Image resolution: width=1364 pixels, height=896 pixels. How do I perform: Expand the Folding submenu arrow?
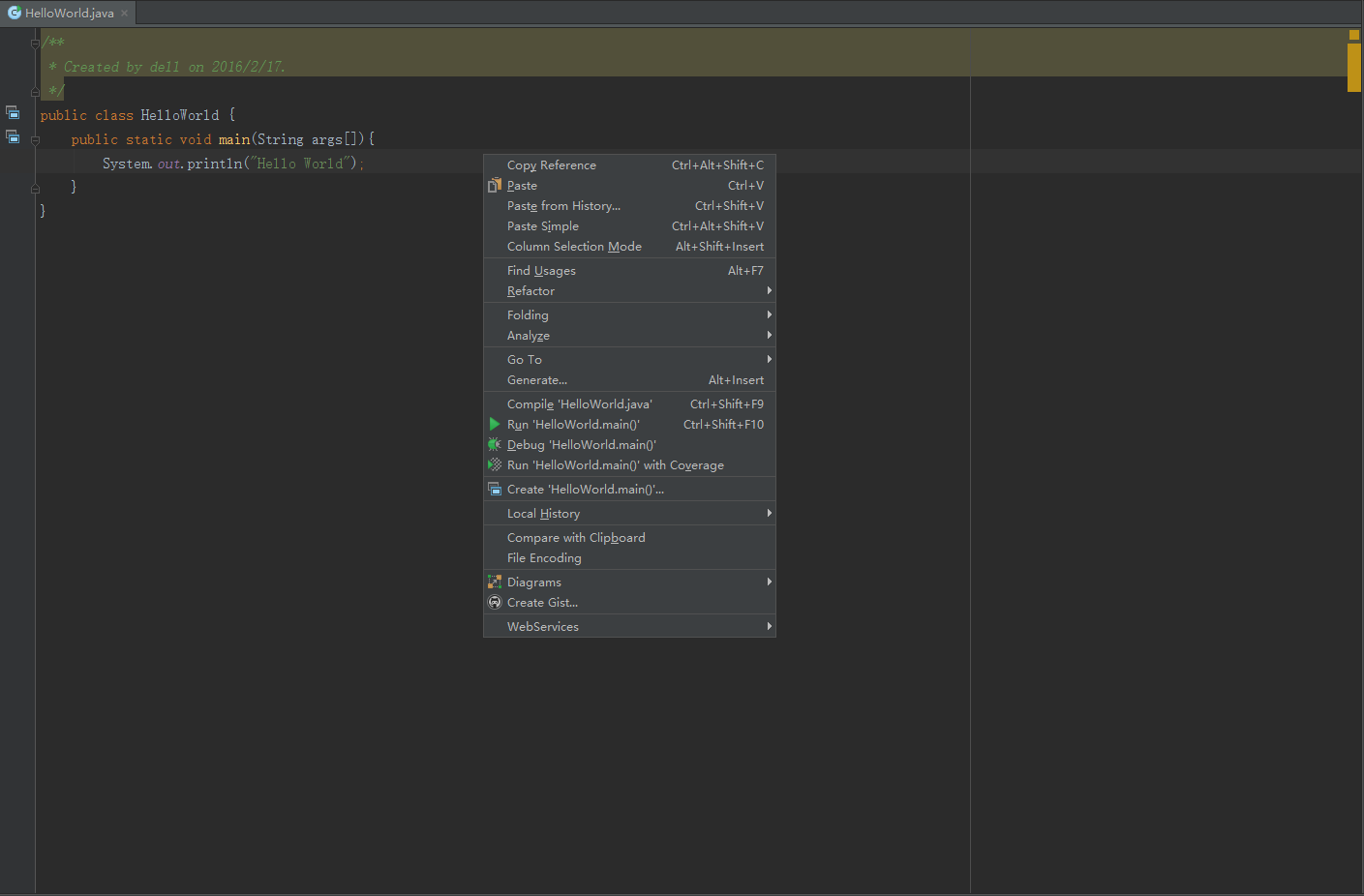[x=770, y=314]
